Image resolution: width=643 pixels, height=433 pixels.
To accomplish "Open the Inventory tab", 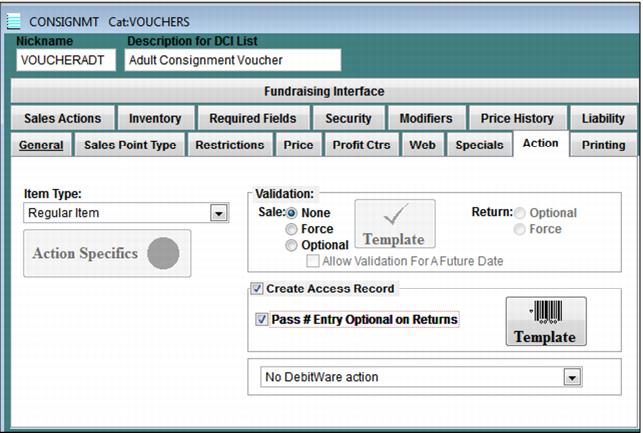I will click(155, 118).
